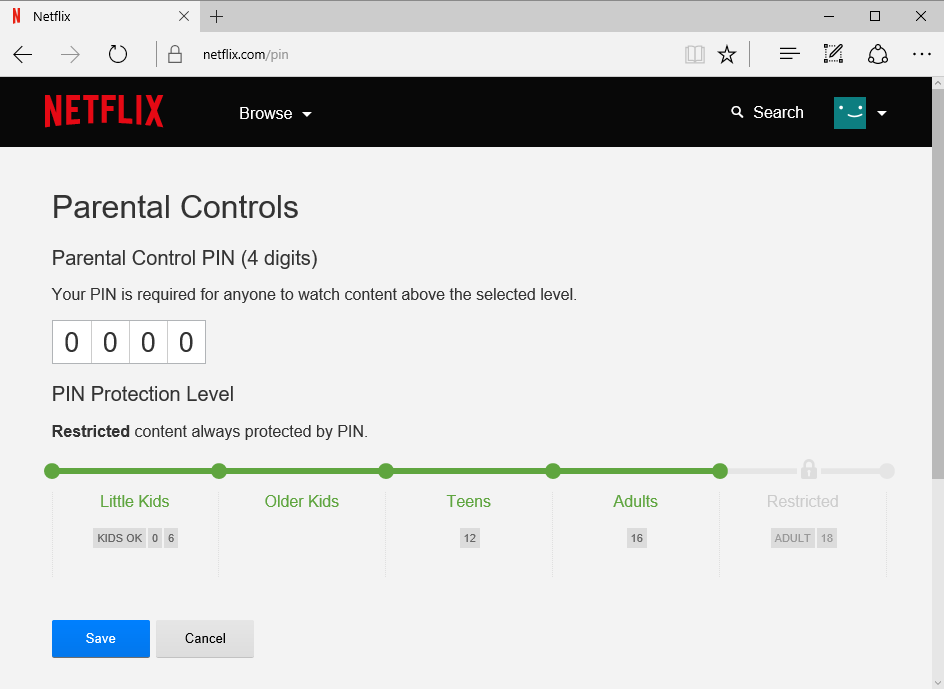Open the Hub three-lines icon
Screen dimensions: 944x689
pyautogui.click(x=789, y=54)
